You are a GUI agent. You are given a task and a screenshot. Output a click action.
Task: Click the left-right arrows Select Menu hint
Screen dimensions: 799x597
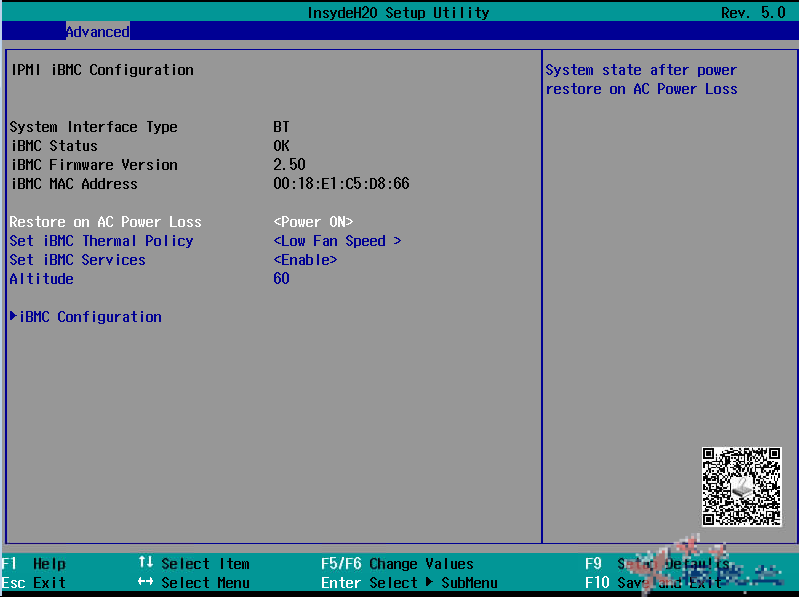194,583
